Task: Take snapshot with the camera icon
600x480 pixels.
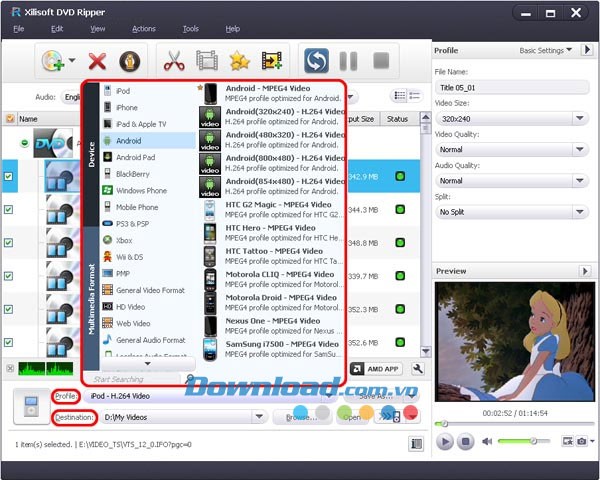Action: [x=581, y=441]
